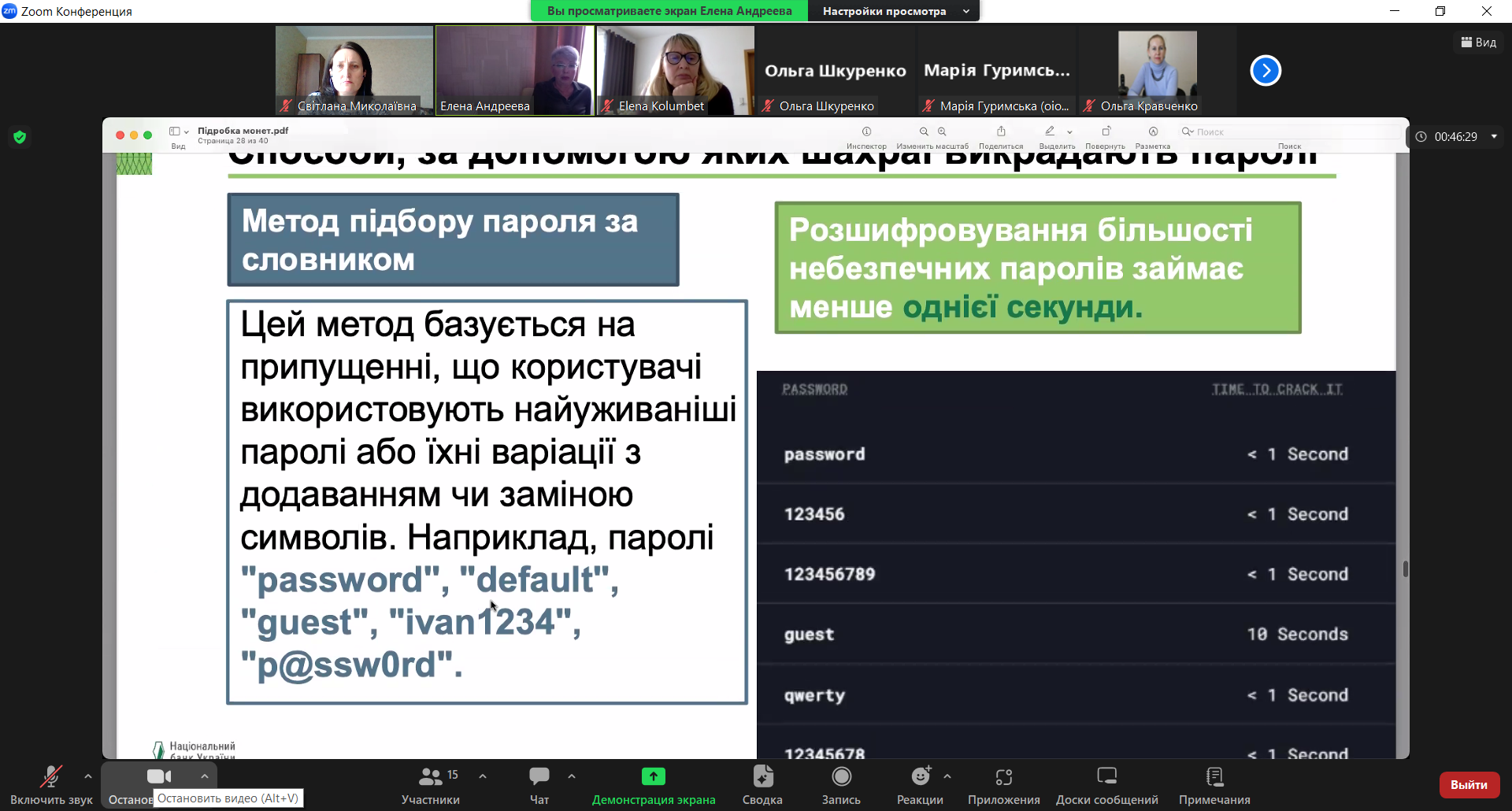Change layout with the Вид button
This screenshot has width=1512, height=811.
point(1478,43)
